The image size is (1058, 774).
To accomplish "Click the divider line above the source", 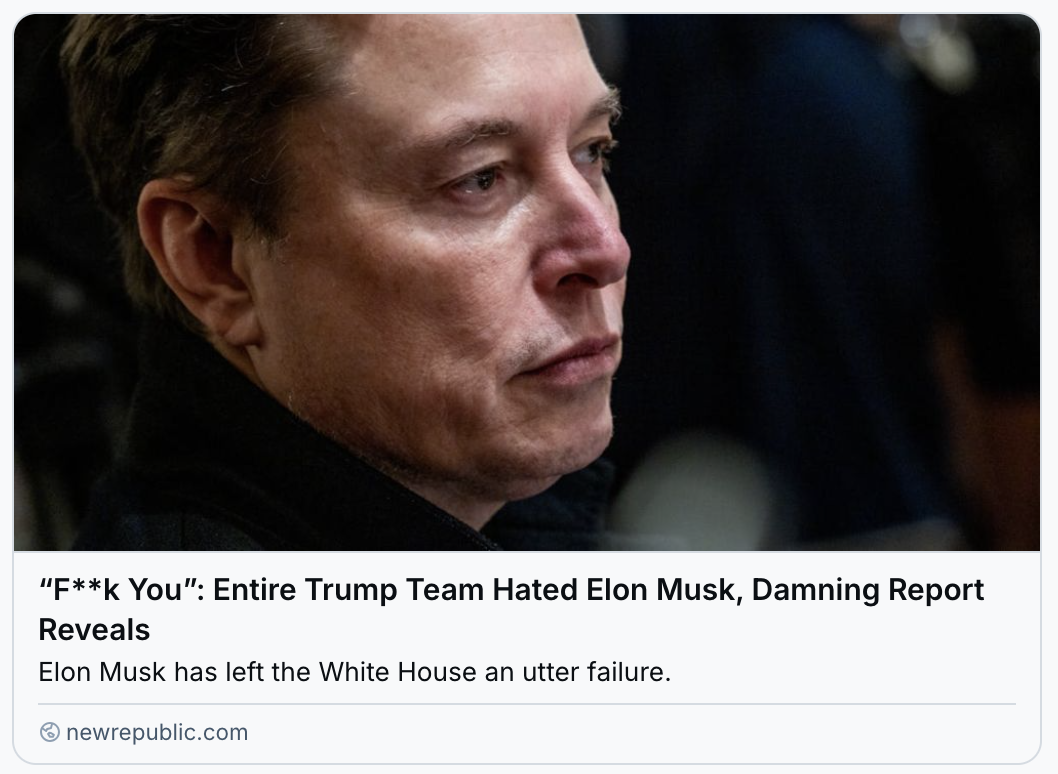I will [527, 704].
